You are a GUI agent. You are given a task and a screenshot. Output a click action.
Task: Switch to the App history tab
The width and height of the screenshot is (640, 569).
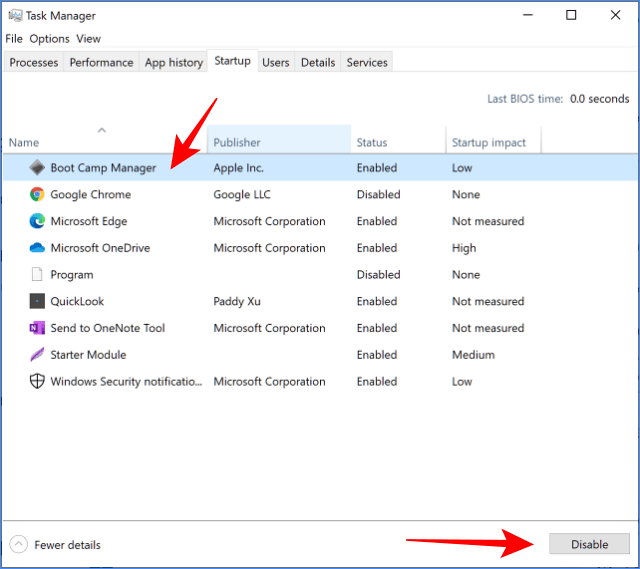[174, 62]
